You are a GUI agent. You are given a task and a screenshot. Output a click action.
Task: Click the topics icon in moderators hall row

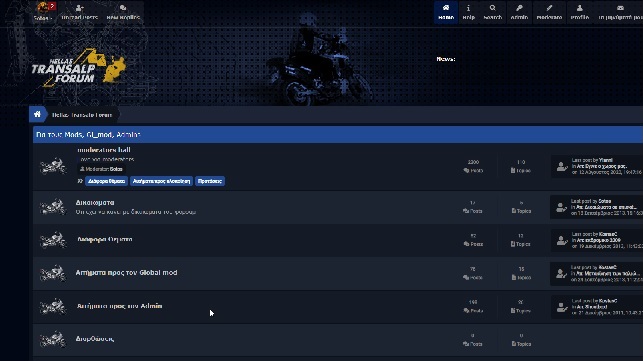click(x=513, y=171)
